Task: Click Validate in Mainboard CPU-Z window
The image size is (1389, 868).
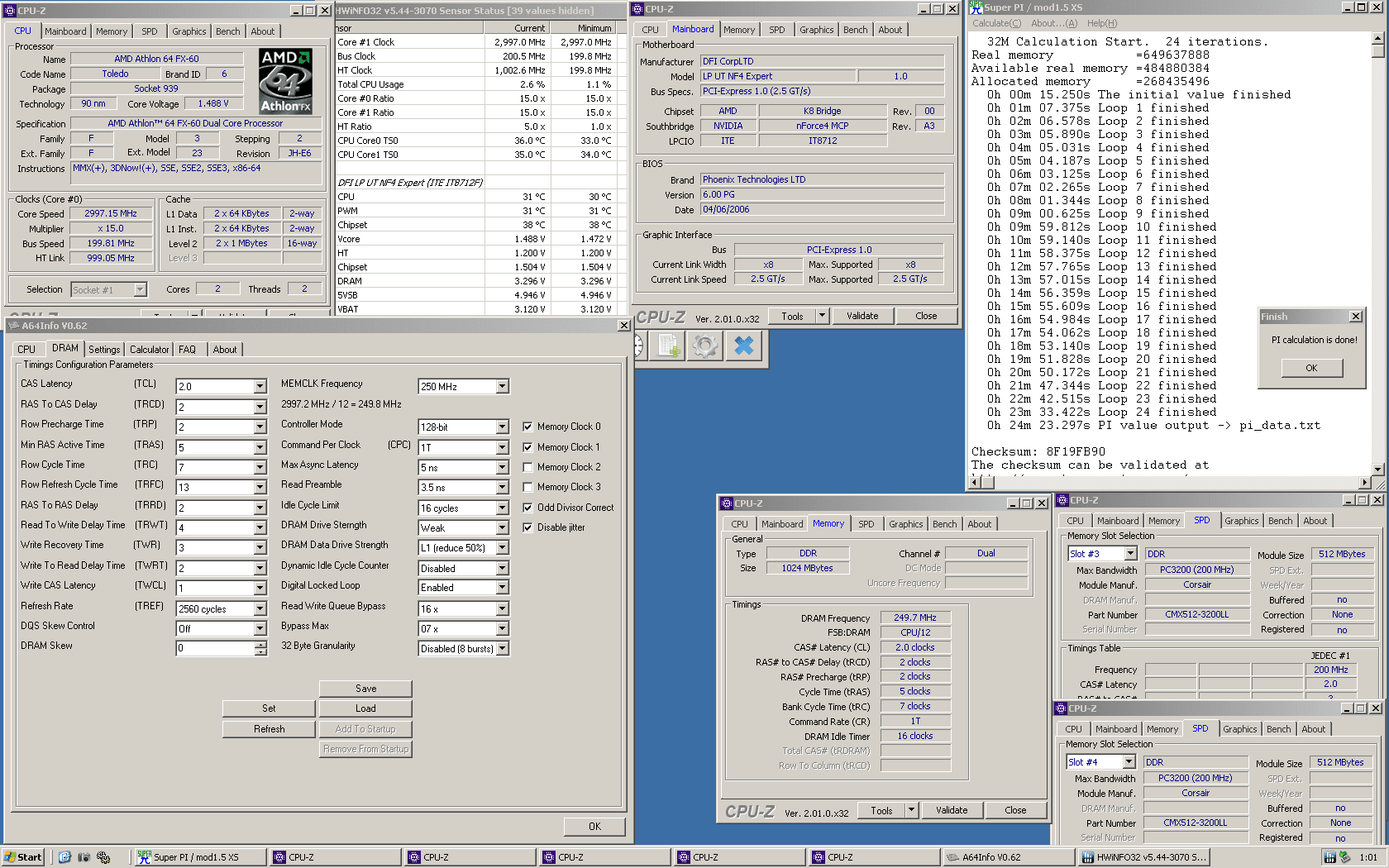Action: click(862, 316)
